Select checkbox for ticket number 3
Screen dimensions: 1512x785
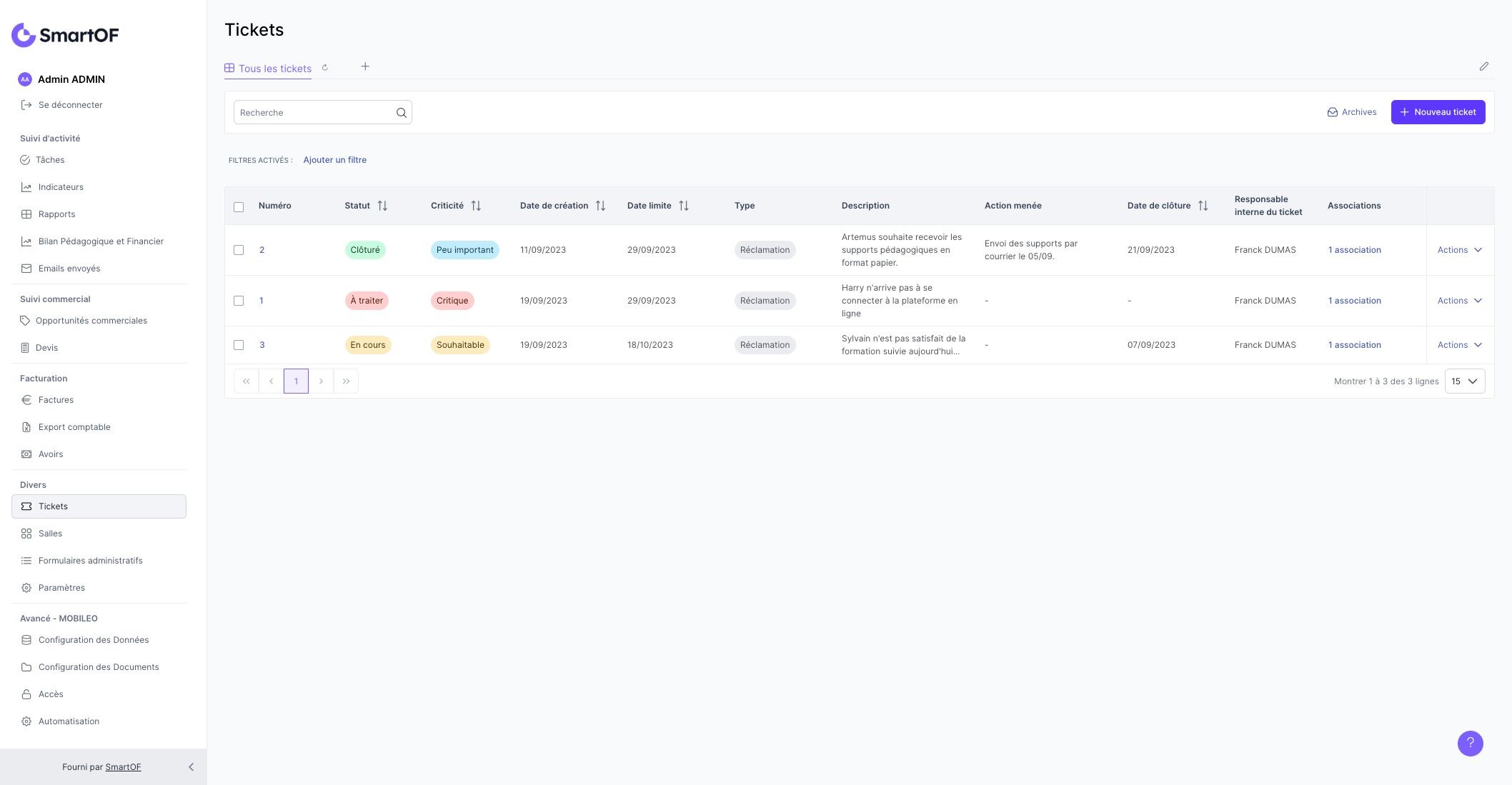(239, 345)
